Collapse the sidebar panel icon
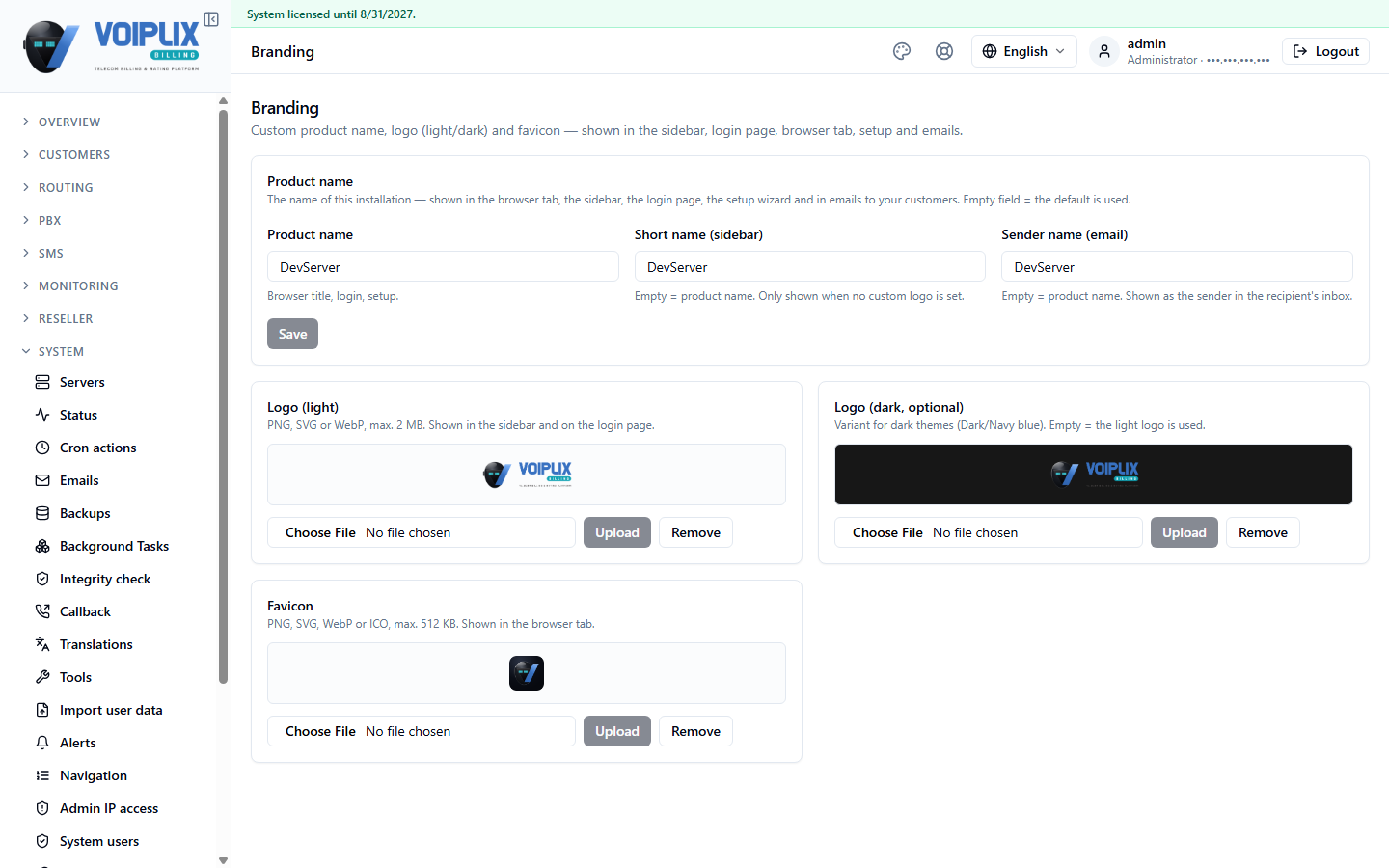Screen dimensions: 1389x868 (x=211, y=19)
